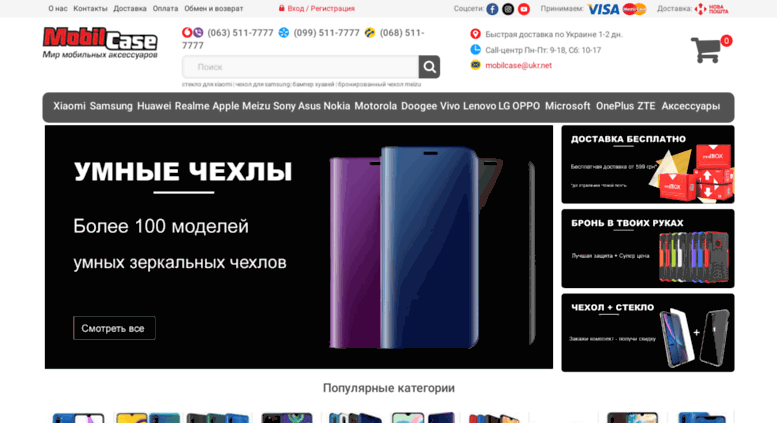Focus the Поиск search field
The width and height of the screenshot is (777, 423).
coord(300,67)
